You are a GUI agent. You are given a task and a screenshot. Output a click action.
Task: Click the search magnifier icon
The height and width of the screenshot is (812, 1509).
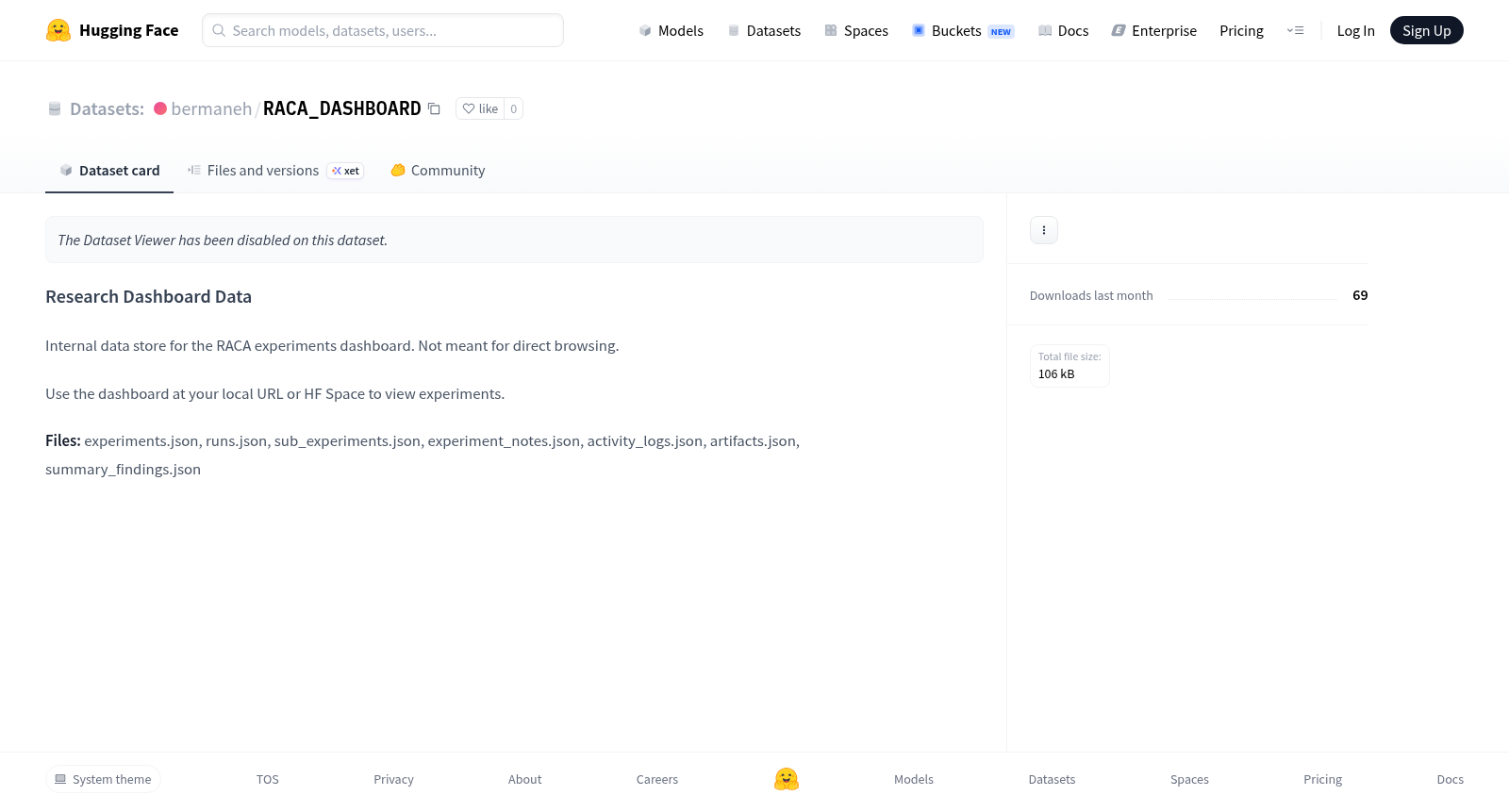click(x=219, y=30)
